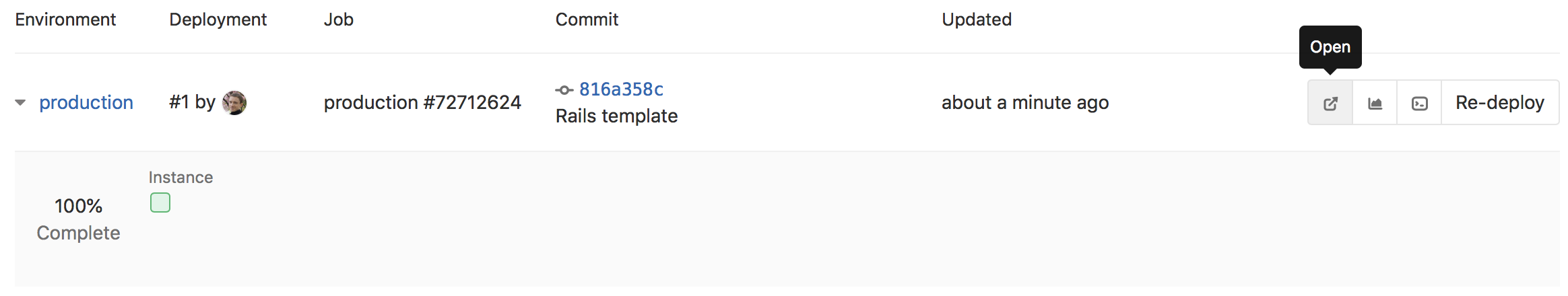Screen dimensions: 1568x296
Task: Open the terminal icon button
Action: (1419, 103)
